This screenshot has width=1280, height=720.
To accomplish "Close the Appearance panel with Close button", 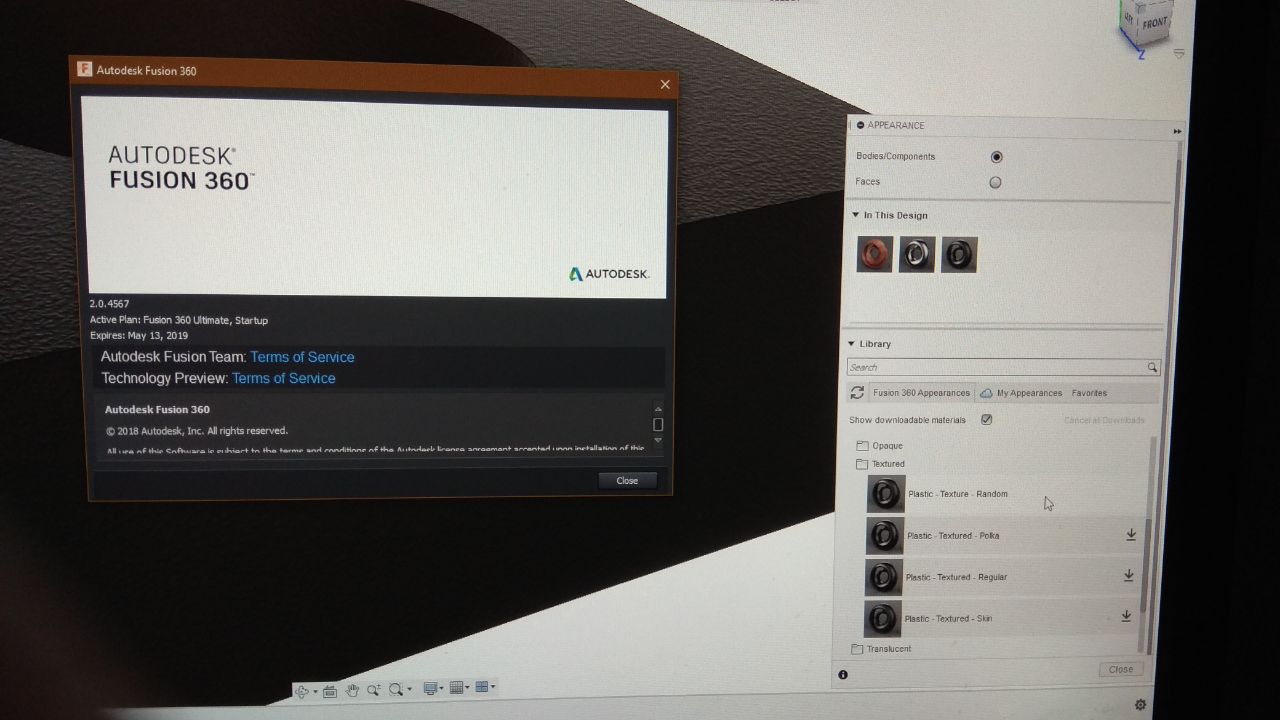I will [x=1120, y=670].
